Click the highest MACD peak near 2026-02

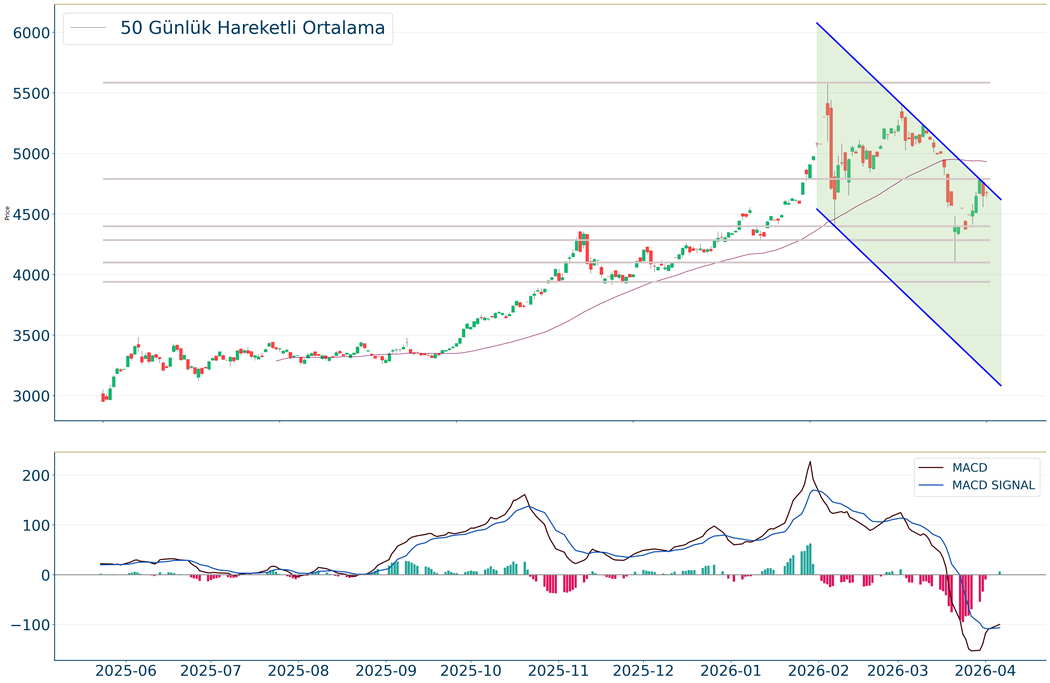coord(809,462)
